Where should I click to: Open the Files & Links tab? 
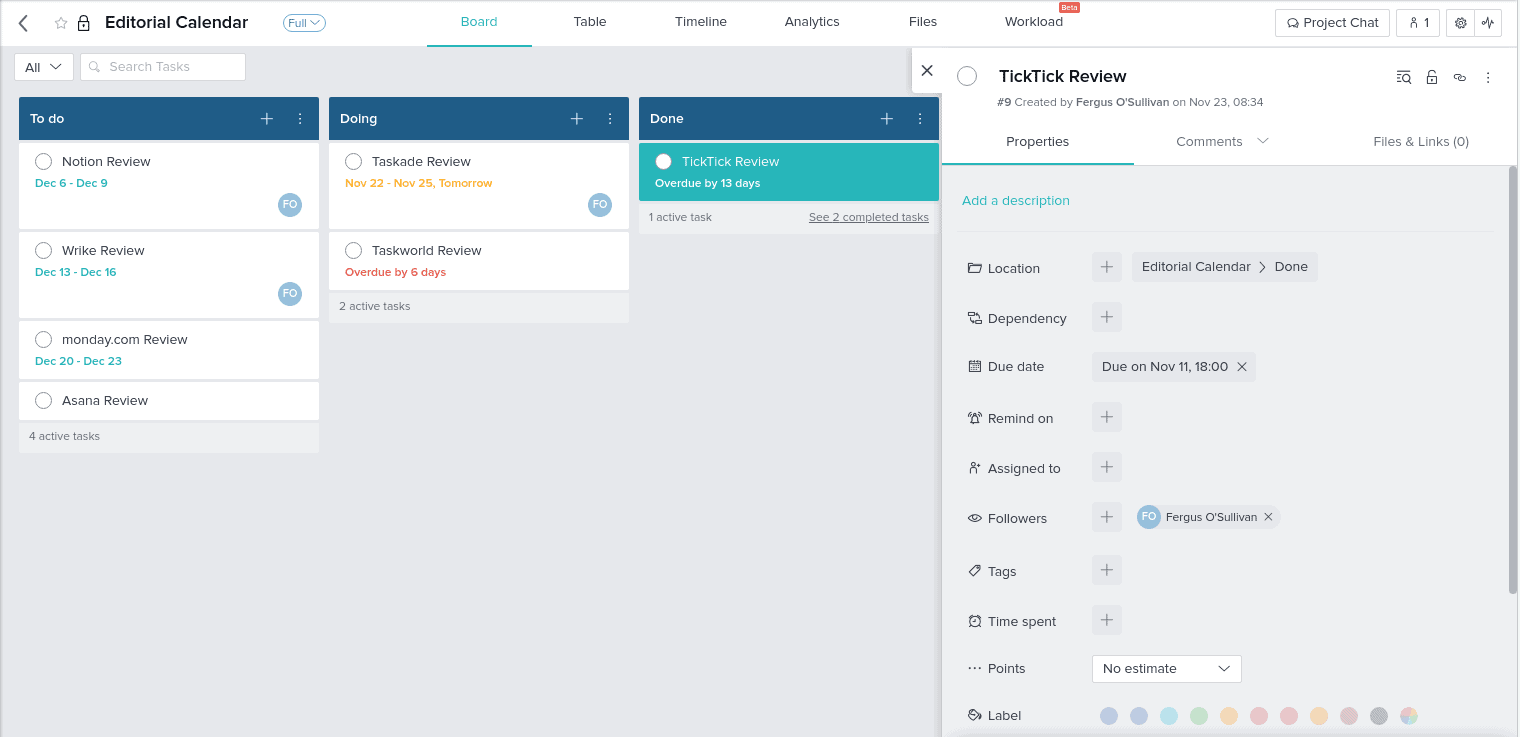coord(1421,141)
